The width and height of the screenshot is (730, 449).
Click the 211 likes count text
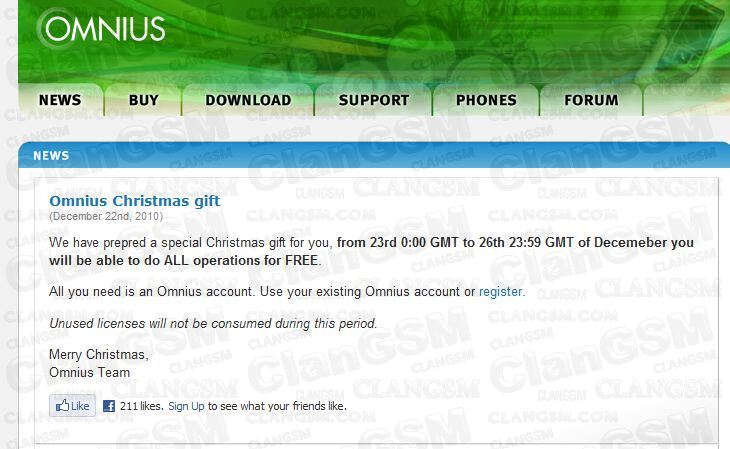pyautogui.click(x=142, y=406)
